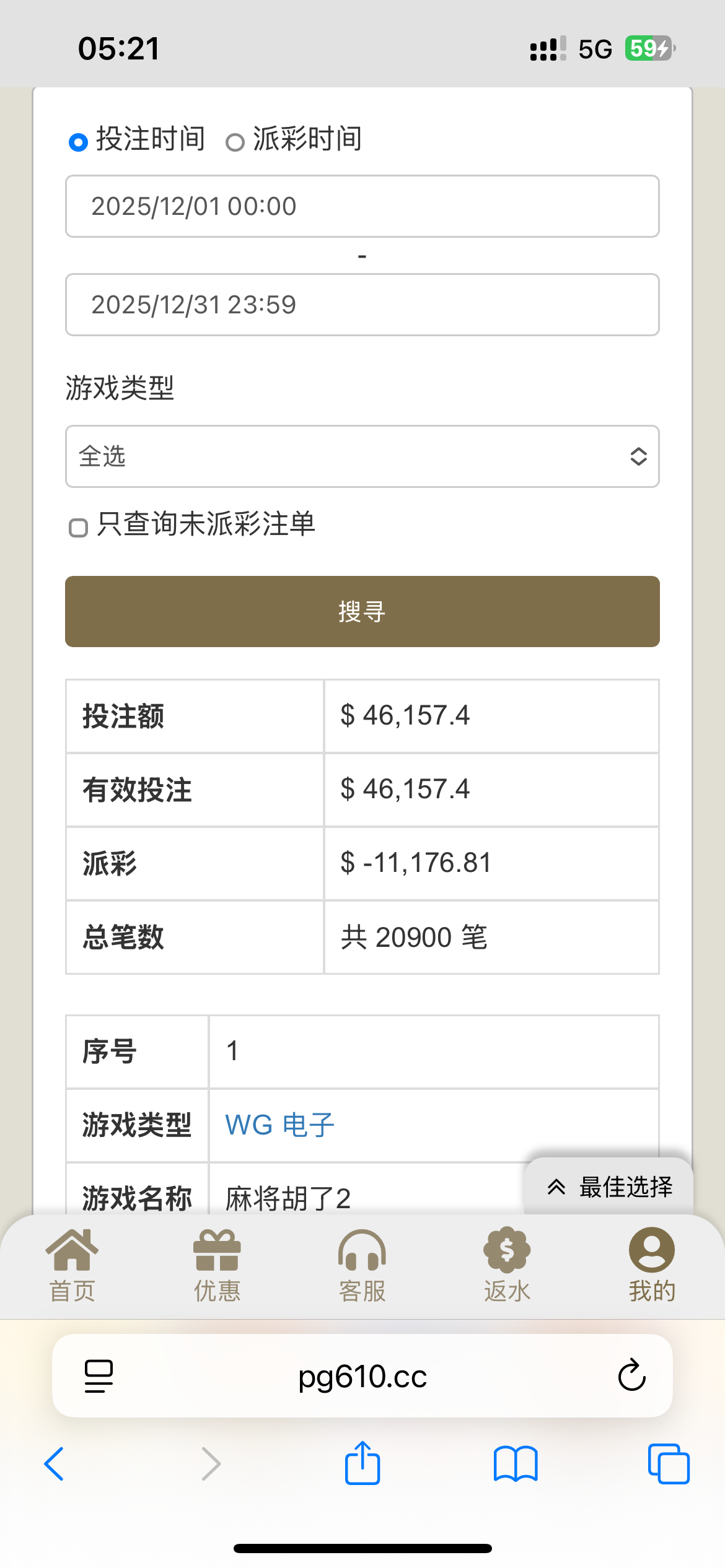Open Safari bookmarks book icon

[515, 1464]
